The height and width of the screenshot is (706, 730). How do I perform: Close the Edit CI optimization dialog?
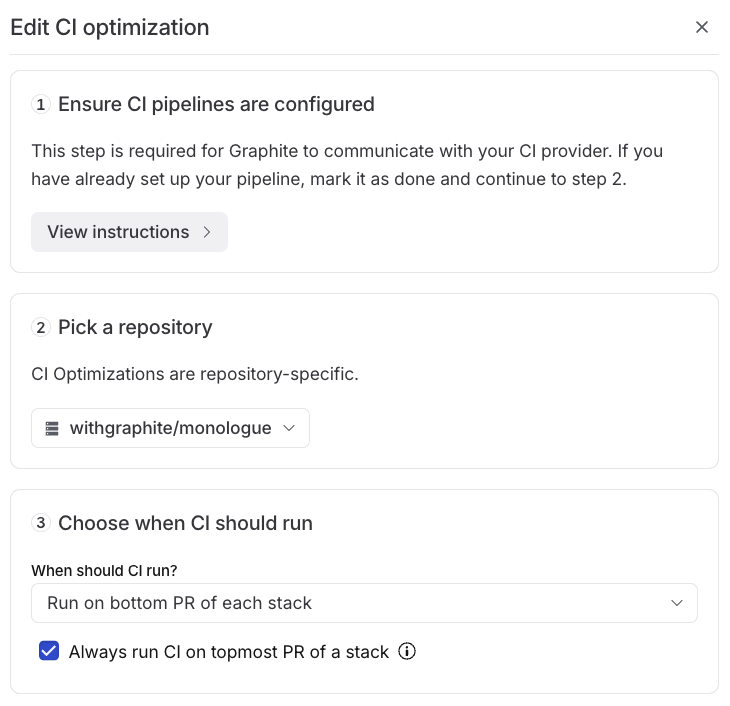pyautogui.click(x=702, y=27)
